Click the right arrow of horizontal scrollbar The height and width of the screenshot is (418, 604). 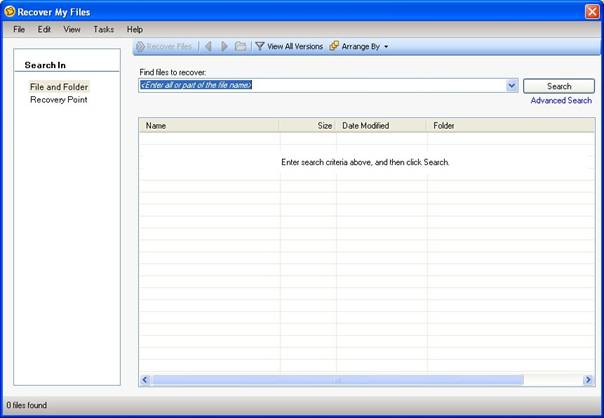pyautogui.click(x=588, y=380)
